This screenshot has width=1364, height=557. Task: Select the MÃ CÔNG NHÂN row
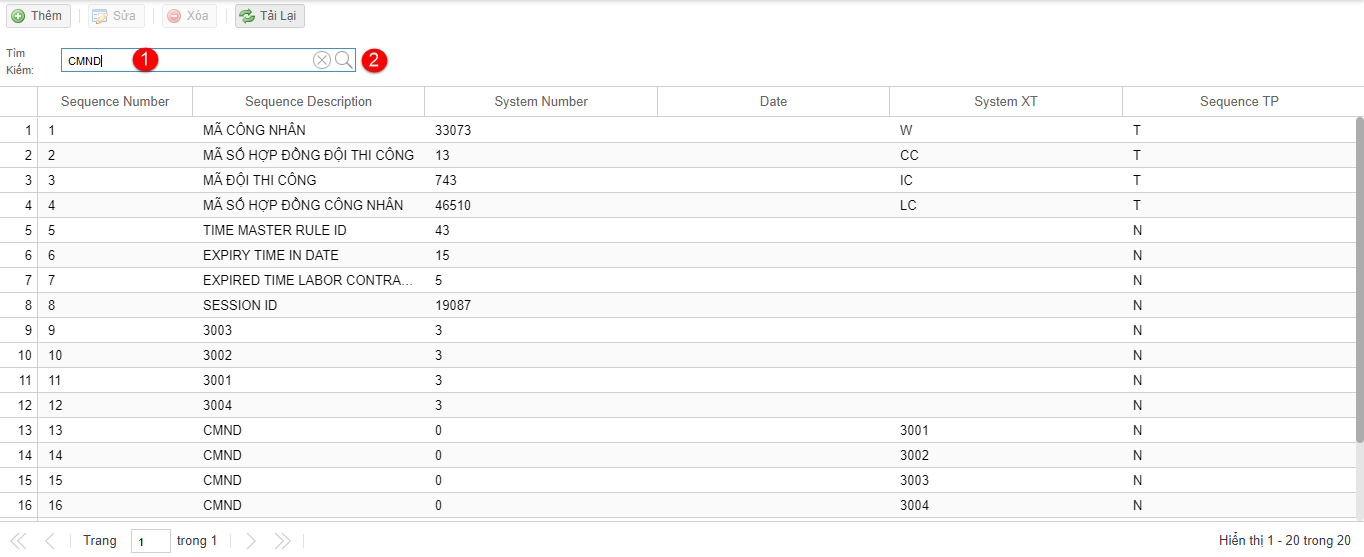pos(254,130)
